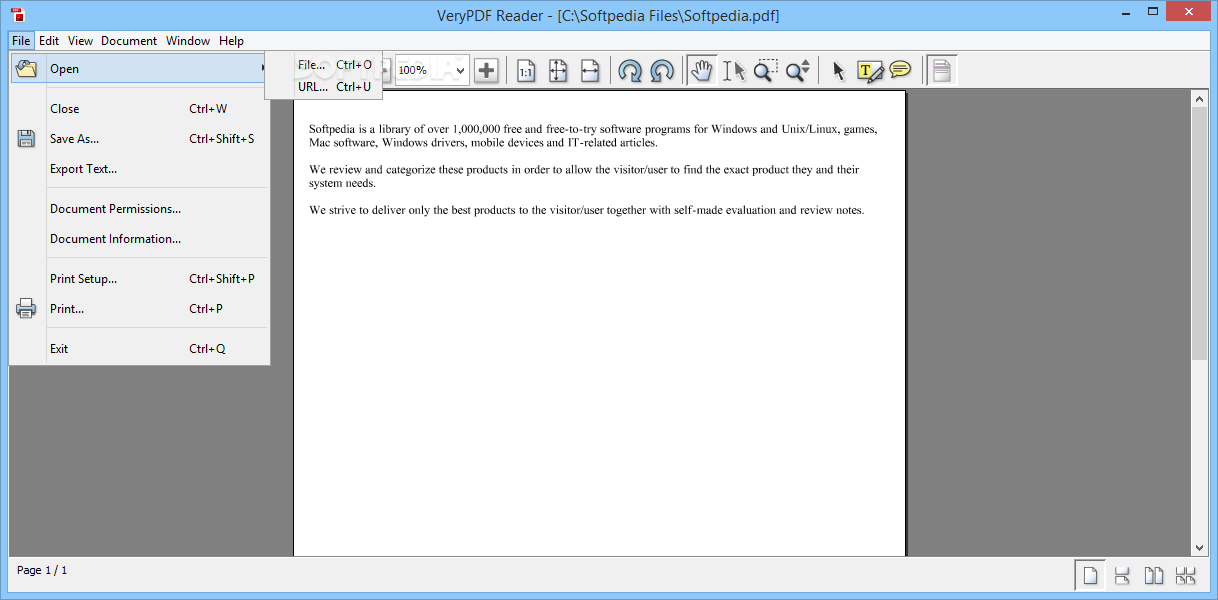
Task: Choose File... from the Open submenu
Action: point(323,65)
